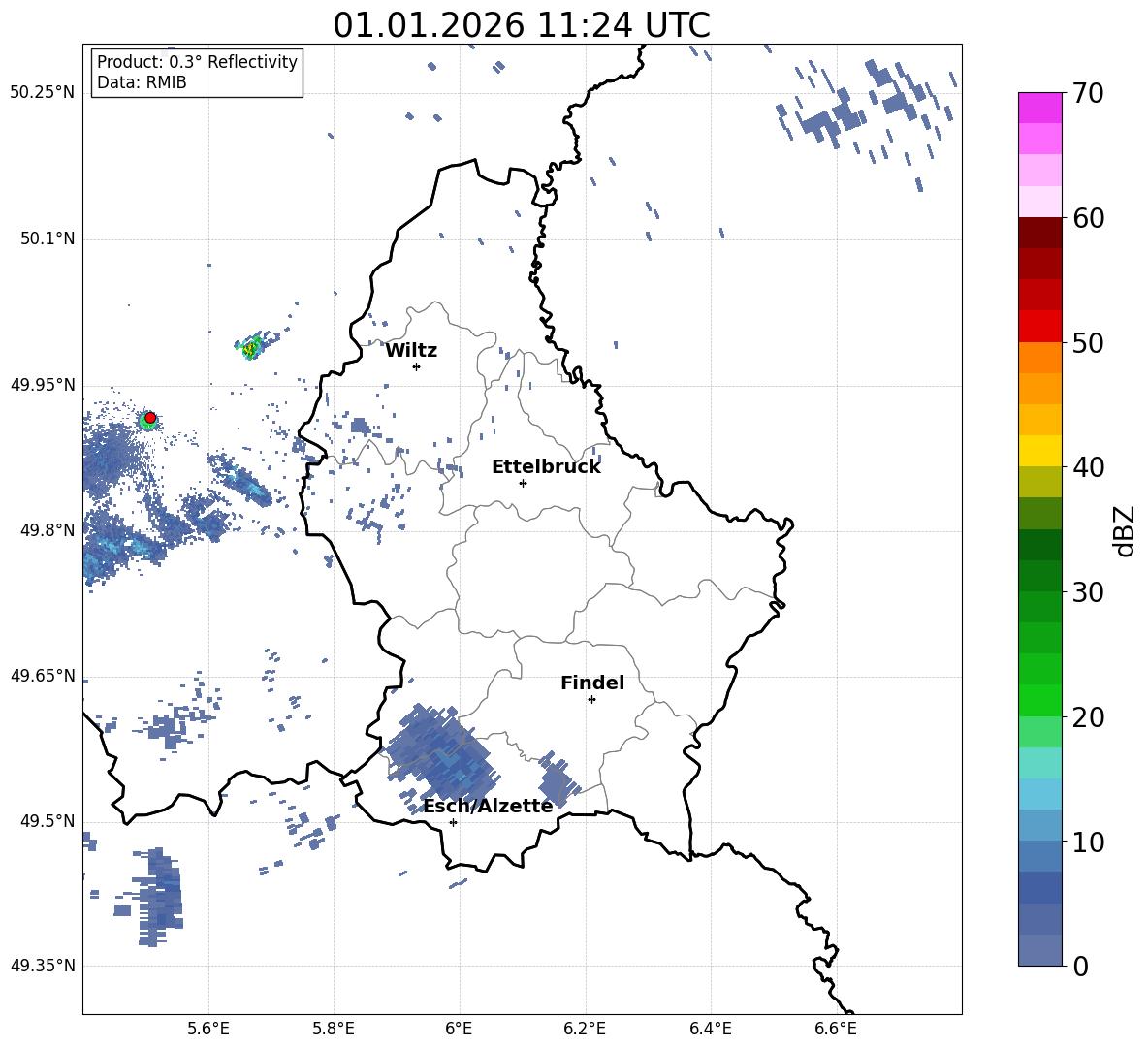Screen dimensions: 1148x1048
Task: Click the title 01.01.2026 11:24 UTC
Action: click(x=522, y=25)
